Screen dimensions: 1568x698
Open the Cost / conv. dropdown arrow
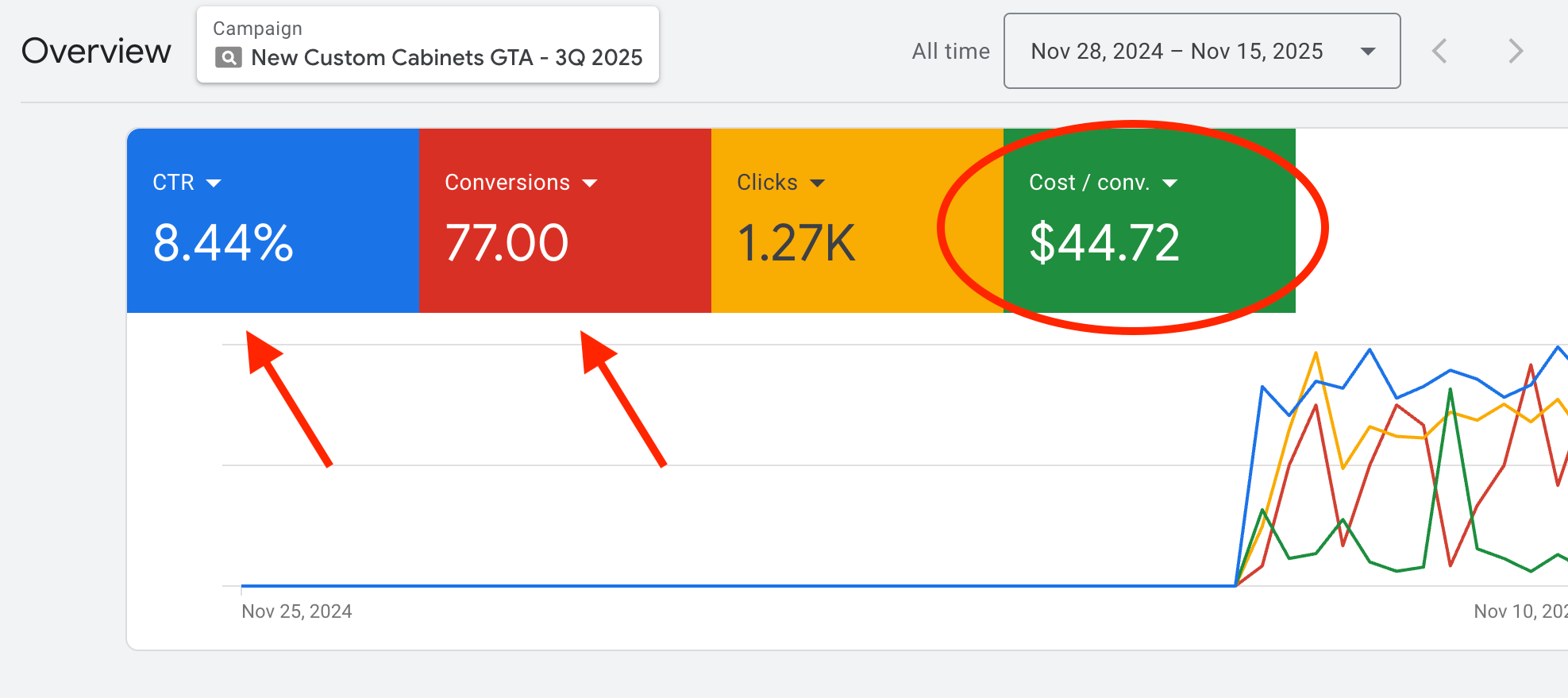click(1170, 183)
